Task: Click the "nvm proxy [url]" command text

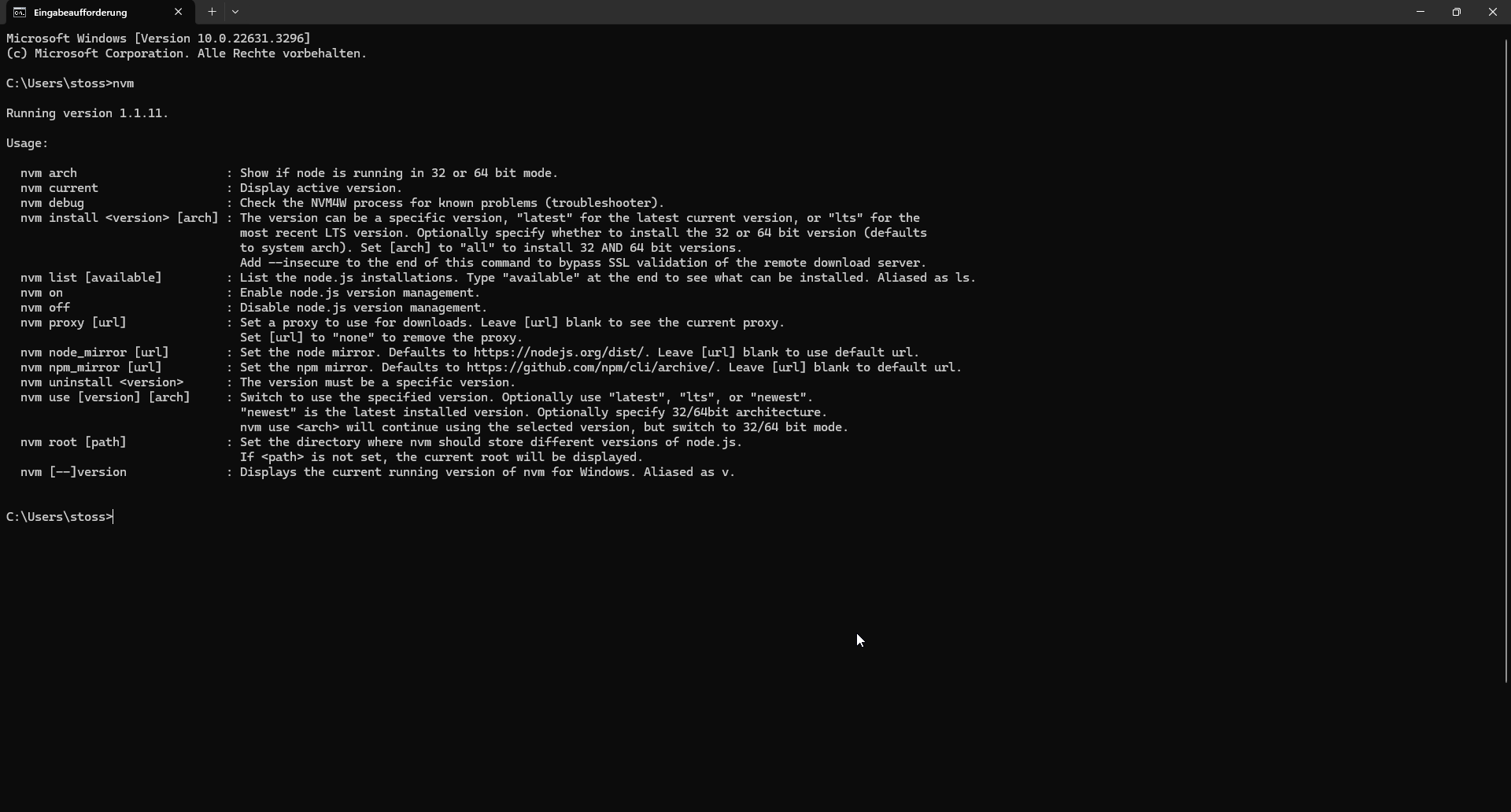Action: pos(73,323)
